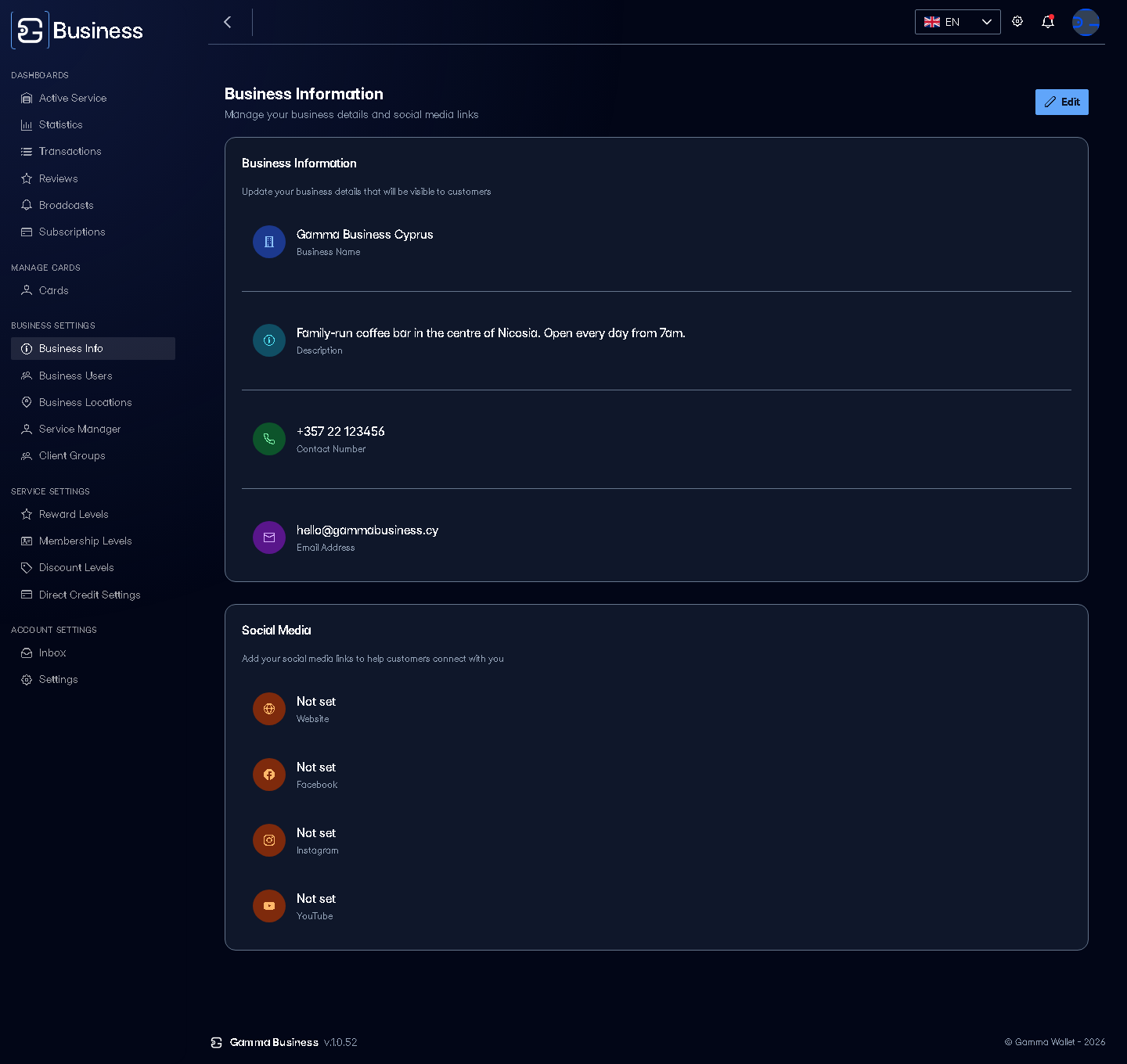Click the Gamma Business logo icon

coord(30,31)
